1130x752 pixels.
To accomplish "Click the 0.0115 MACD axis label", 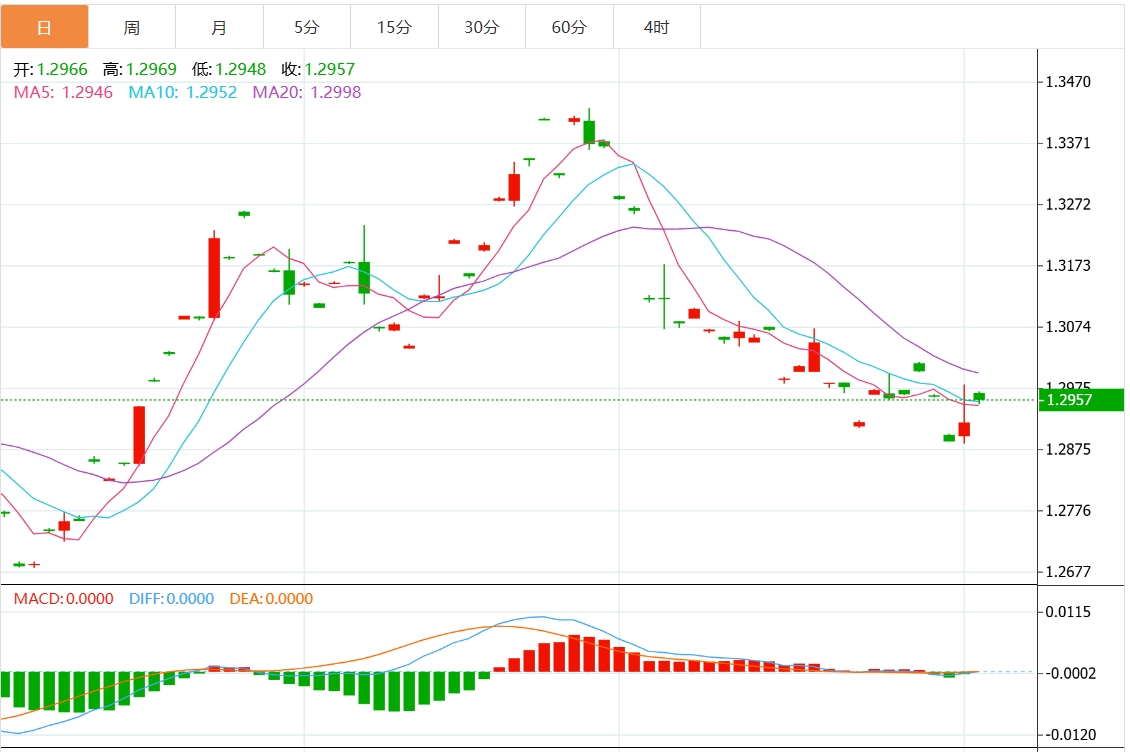I will click(x=1068, y=612).
